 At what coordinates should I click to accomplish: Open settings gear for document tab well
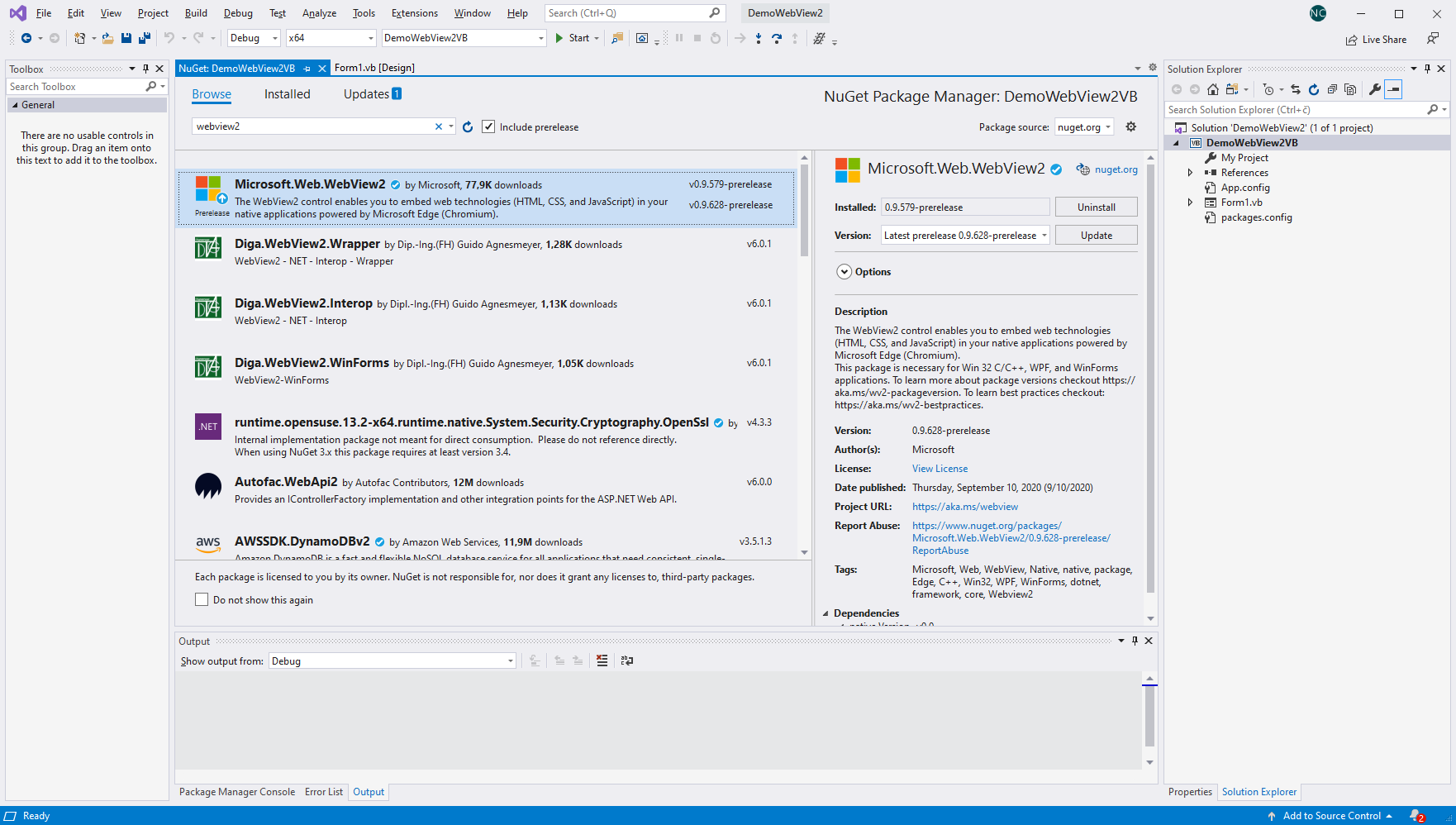[1153, 68]
